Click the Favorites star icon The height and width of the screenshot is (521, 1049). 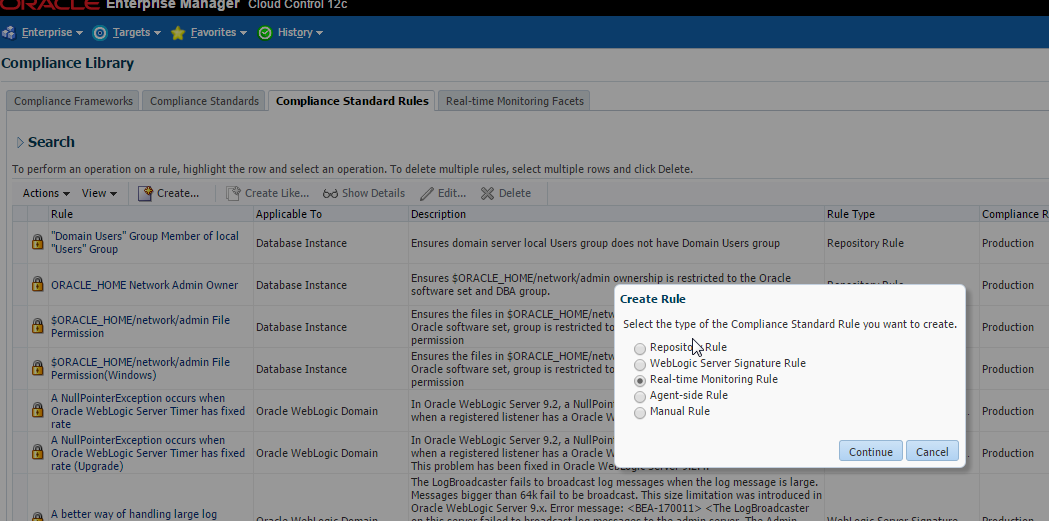[178, 33]
